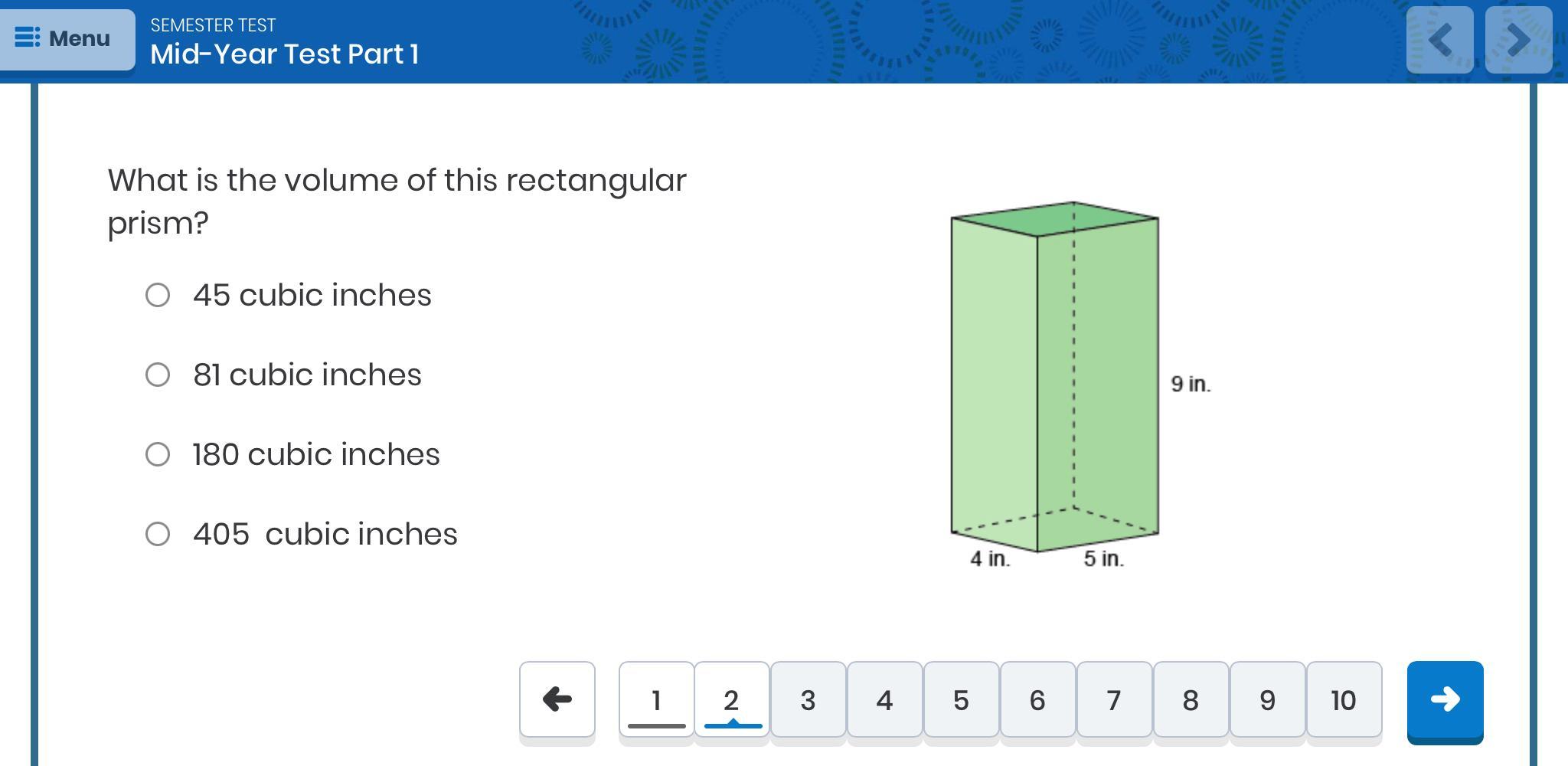Screen dimensions: 1568x766
Task: Click the back arrow near question numbers
Action: (x=557, y=700)
